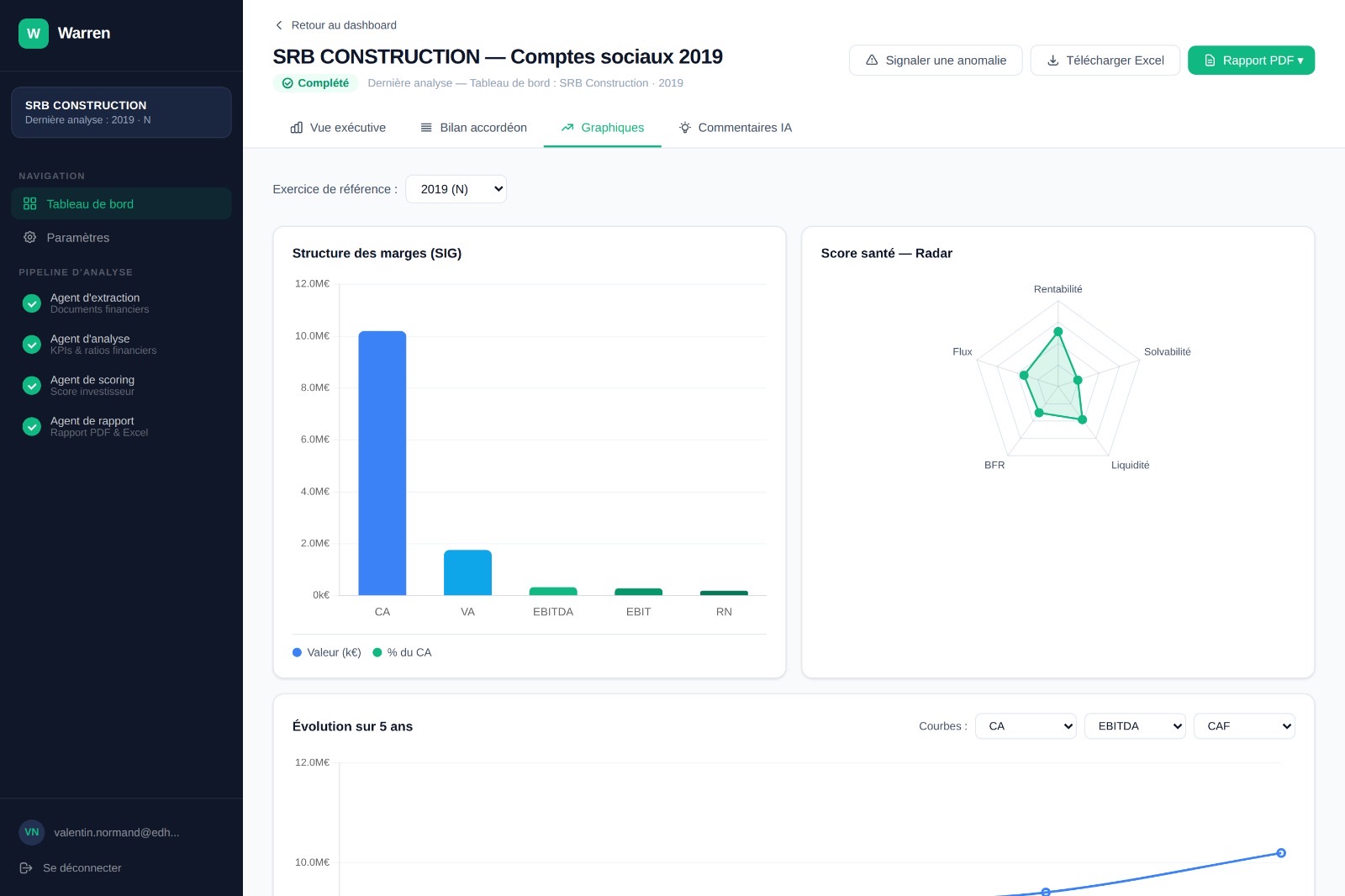Open the Exercice de référence dropdown
1345x896 pixels.
tap(456, 189)
